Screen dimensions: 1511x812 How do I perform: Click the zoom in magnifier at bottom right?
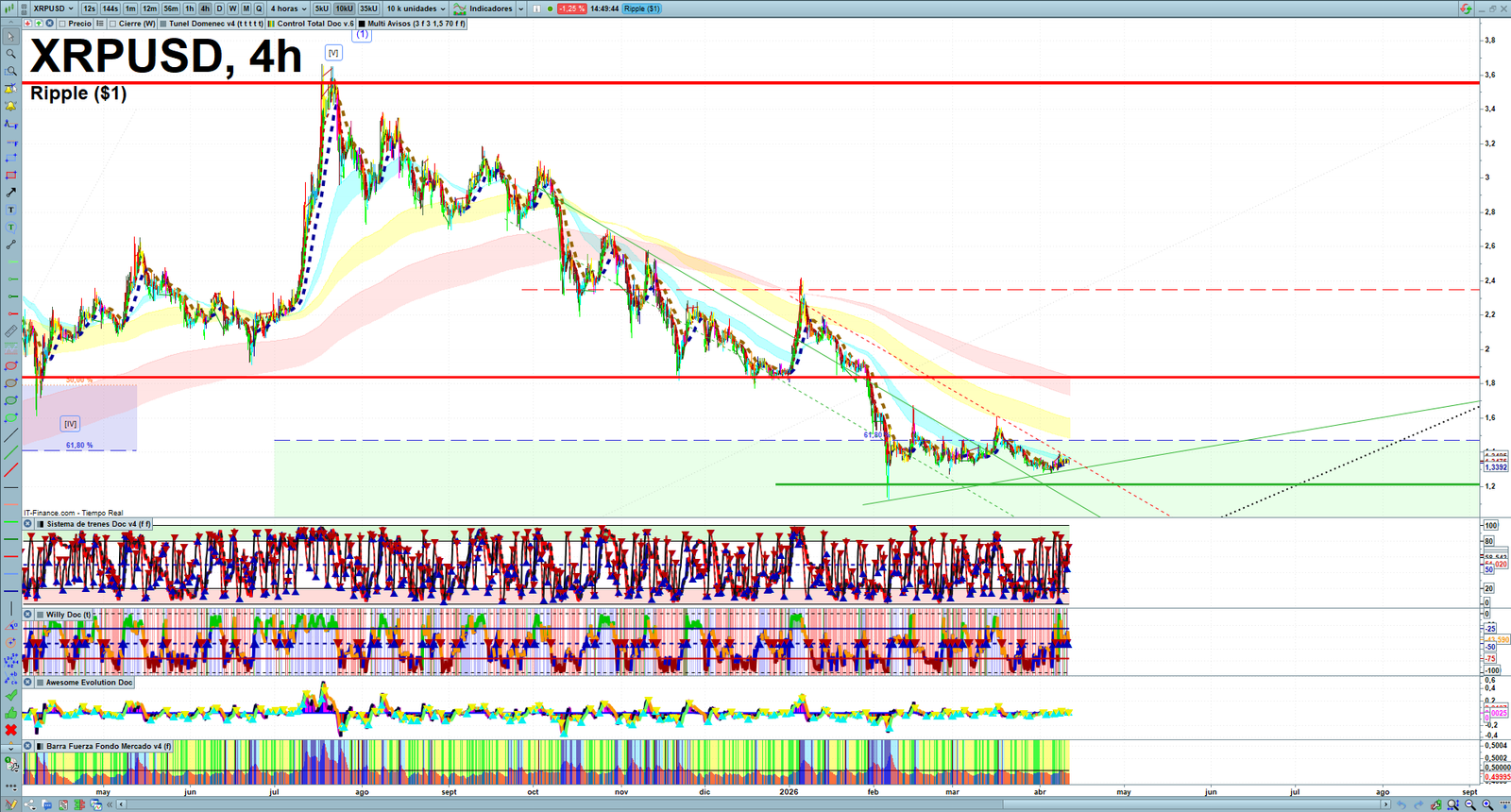1487,804
